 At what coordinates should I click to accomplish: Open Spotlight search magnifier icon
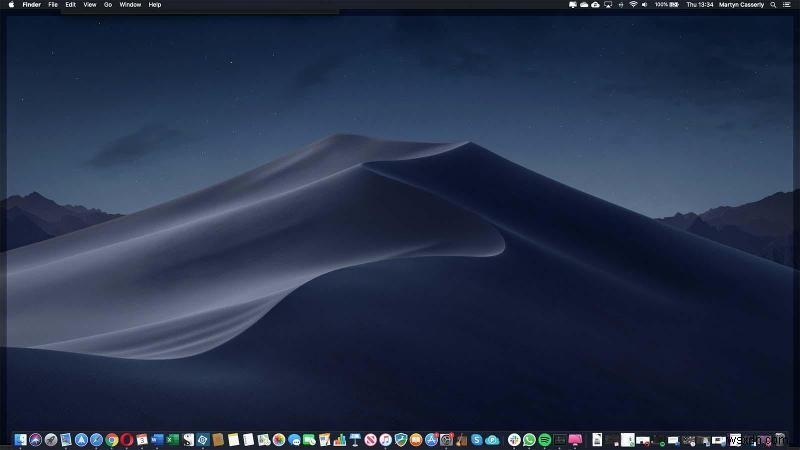click(x=773, y=5)
